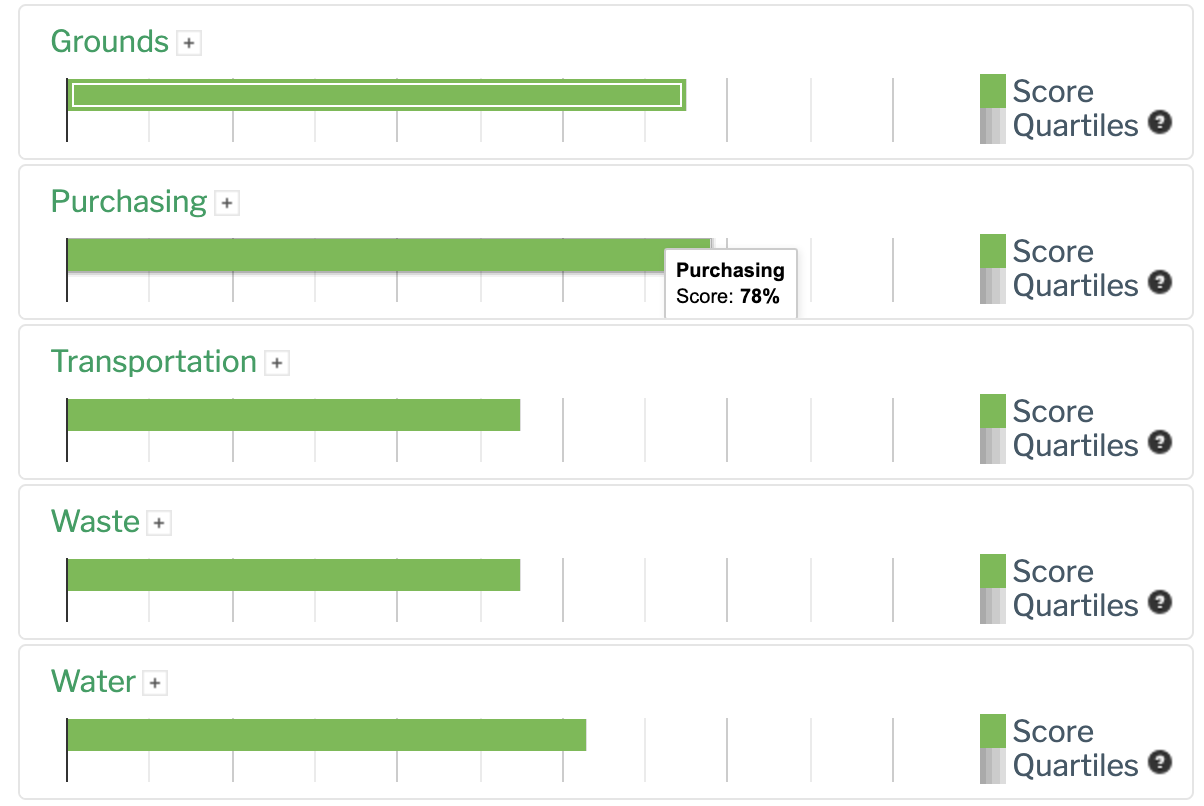This screenshot has width=1204, height=806.
Task: Open the Transportation category link
Action: [154, 362]
